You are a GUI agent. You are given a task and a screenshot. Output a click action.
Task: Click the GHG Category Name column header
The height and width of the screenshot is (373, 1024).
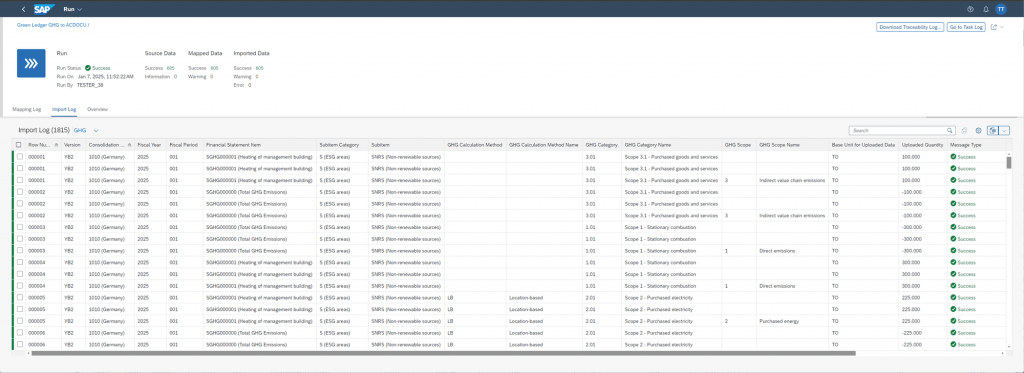pyautogui.click(x=671, y=144)
